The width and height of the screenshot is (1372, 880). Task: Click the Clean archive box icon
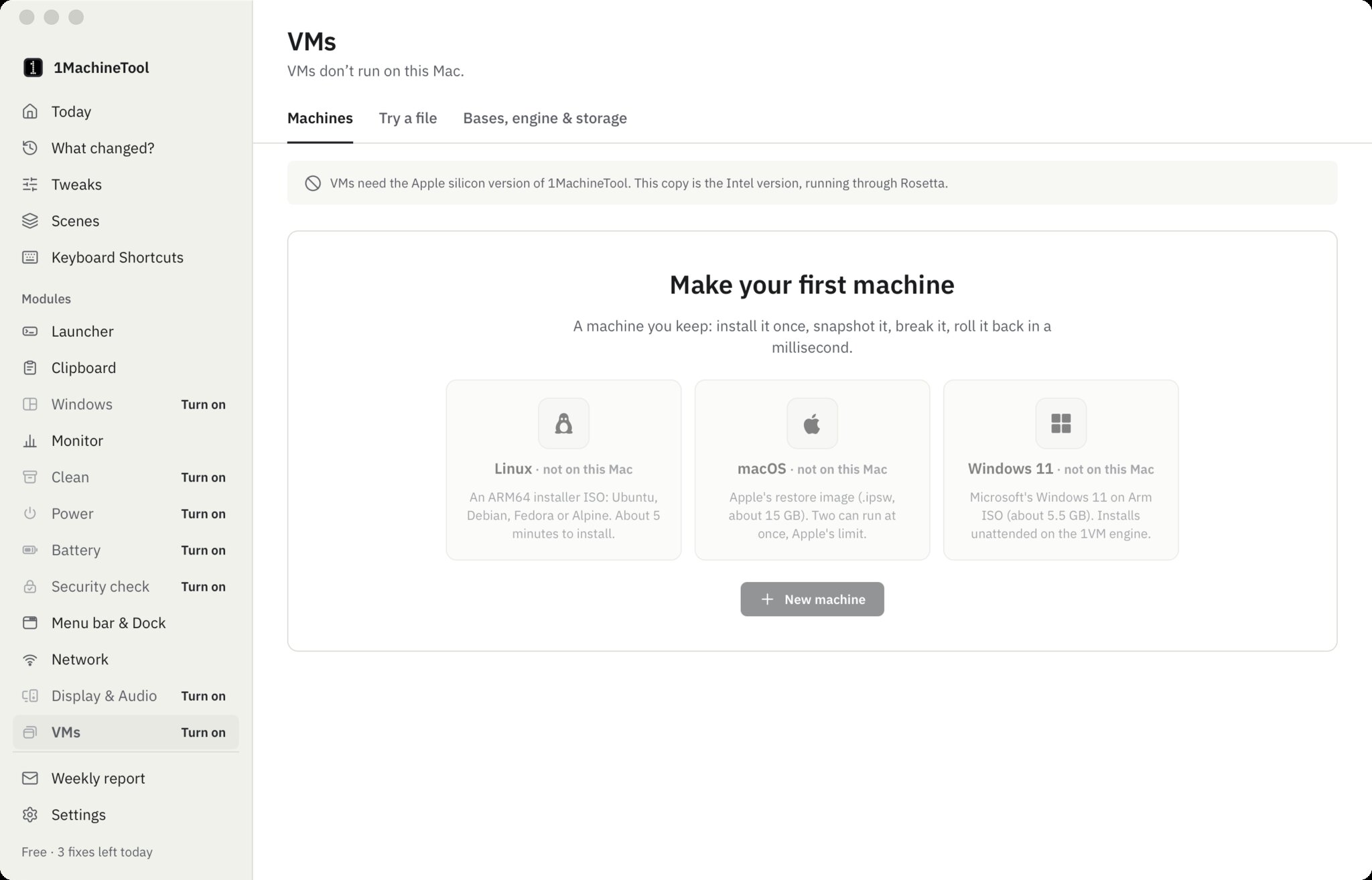click(x=30, y=477)
